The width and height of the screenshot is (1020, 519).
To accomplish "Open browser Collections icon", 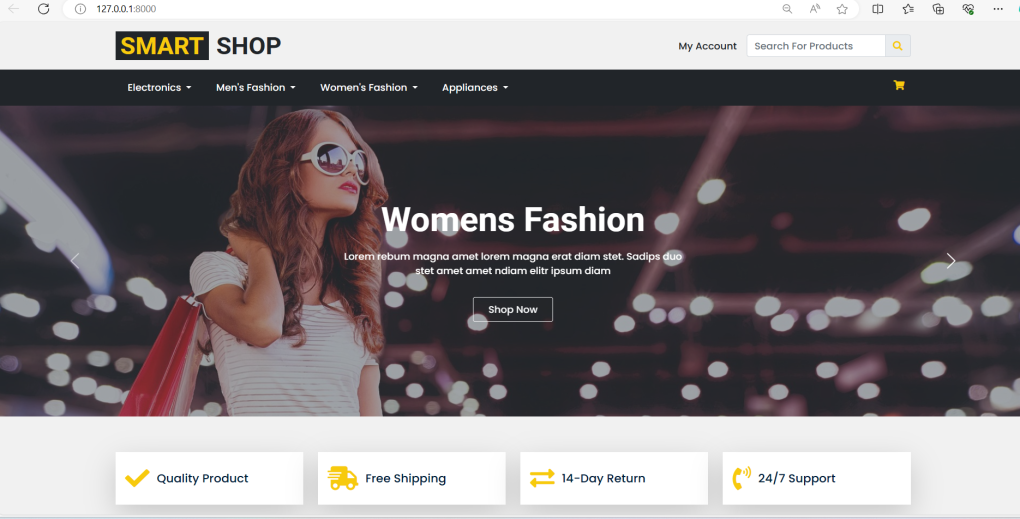I will pos(938,9).
